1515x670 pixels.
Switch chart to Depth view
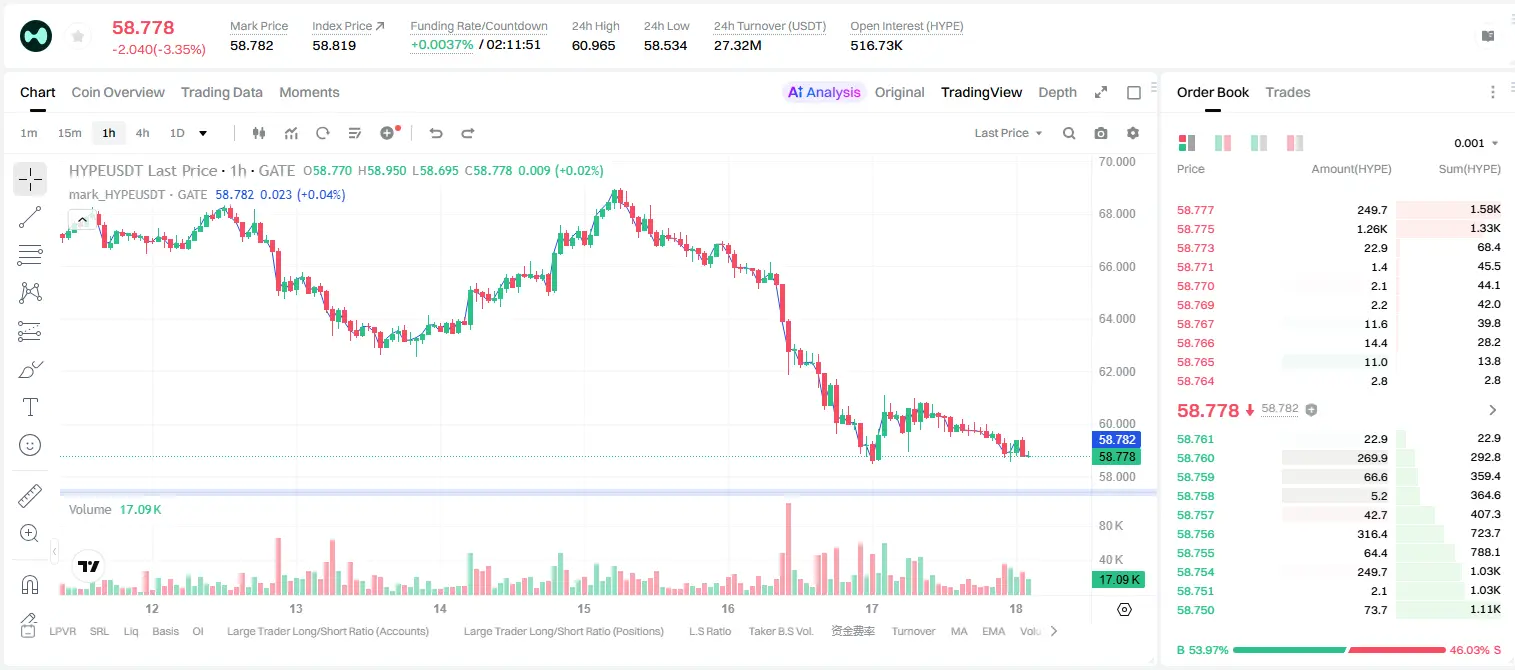pyautogui.click(x=1057, y=92)
